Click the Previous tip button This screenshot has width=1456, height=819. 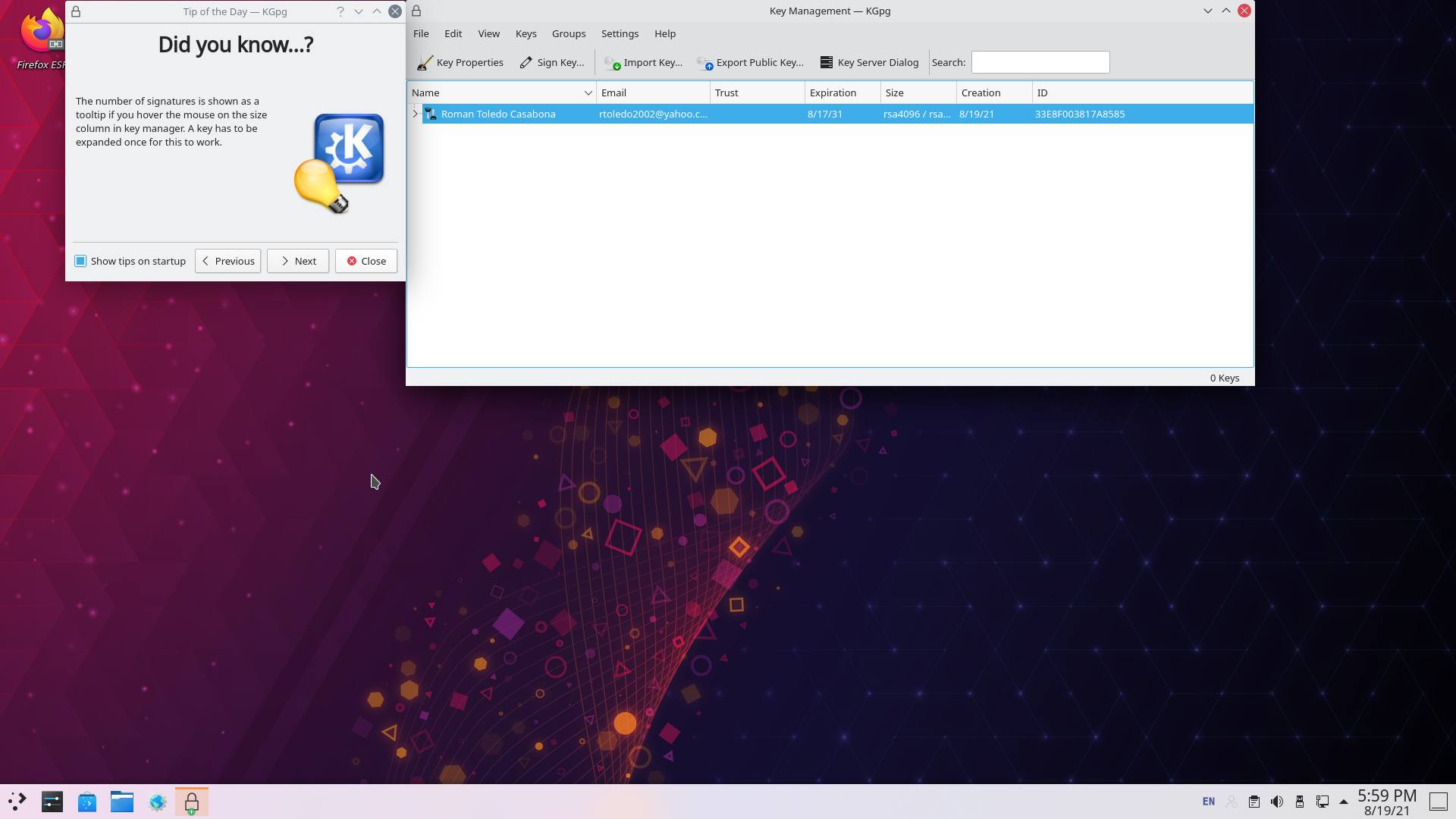tap(227, 261)
